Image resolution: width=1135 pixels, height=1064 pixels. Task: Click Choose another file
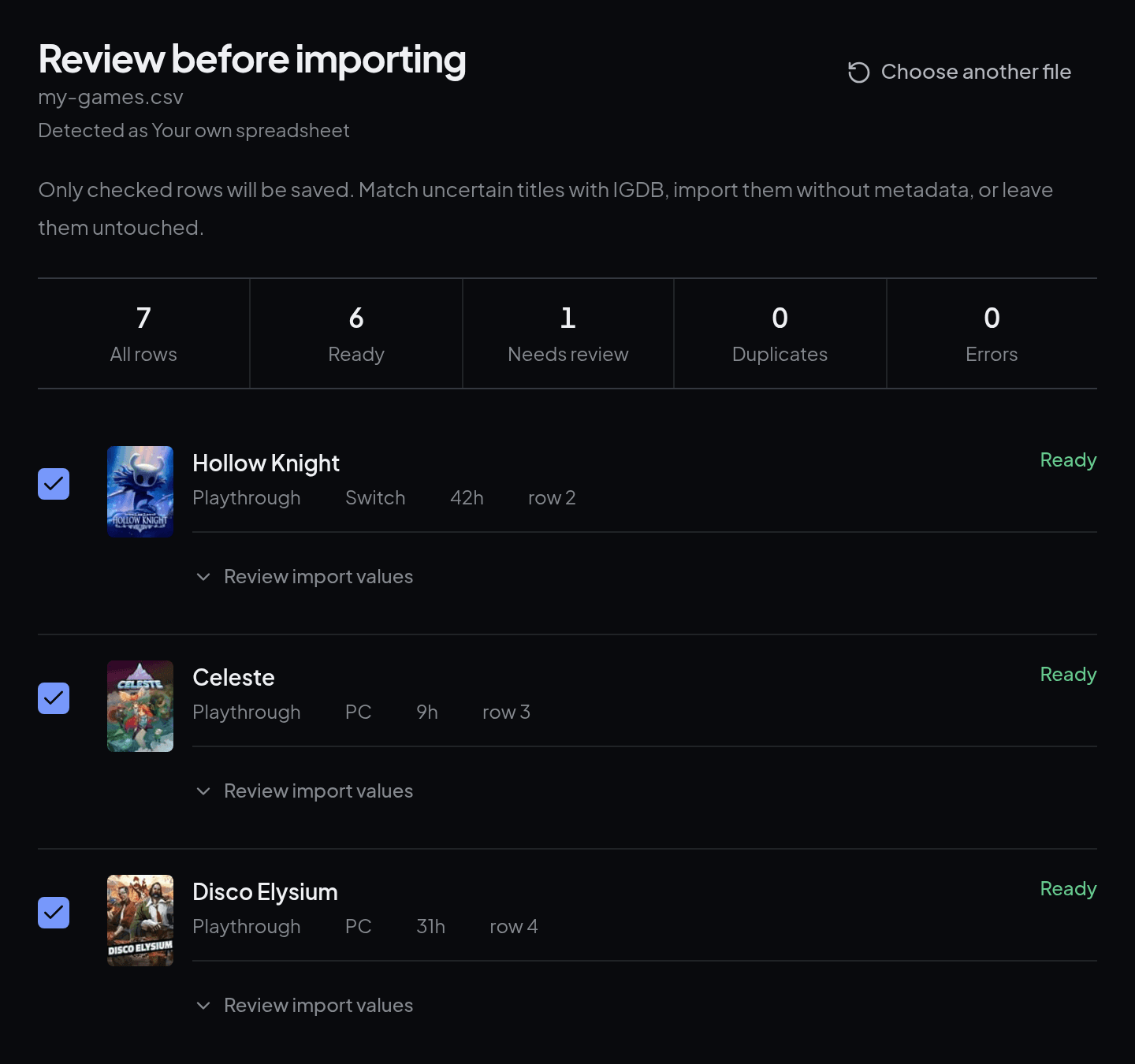(x=960, y=73)
